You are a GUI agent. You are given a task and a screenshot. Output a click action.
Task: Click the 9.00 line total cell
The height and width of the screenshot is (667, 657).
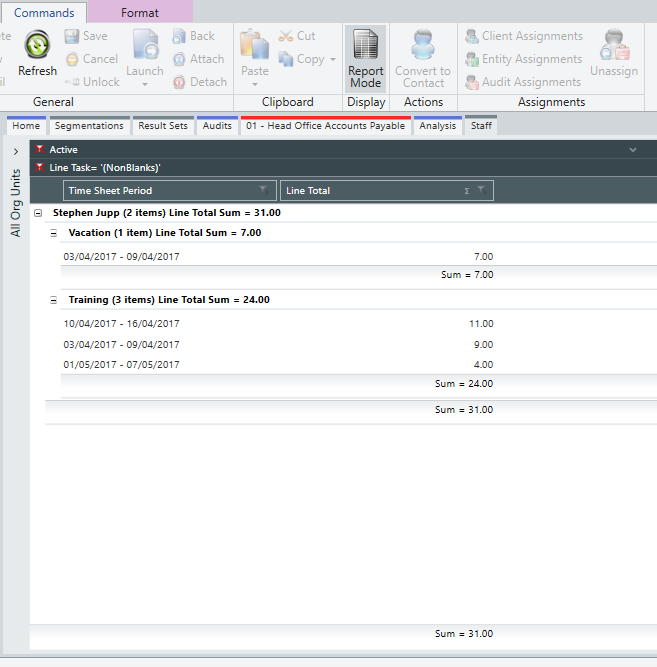(x=483, y=345)
